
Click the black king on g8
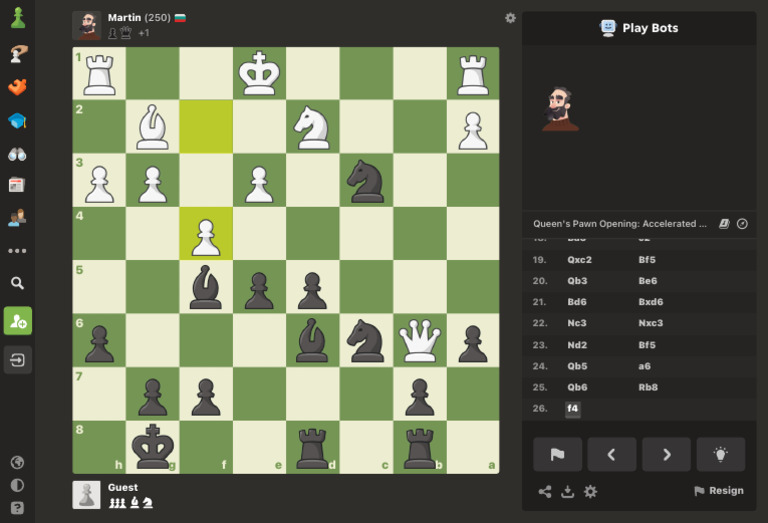point(153,447)
